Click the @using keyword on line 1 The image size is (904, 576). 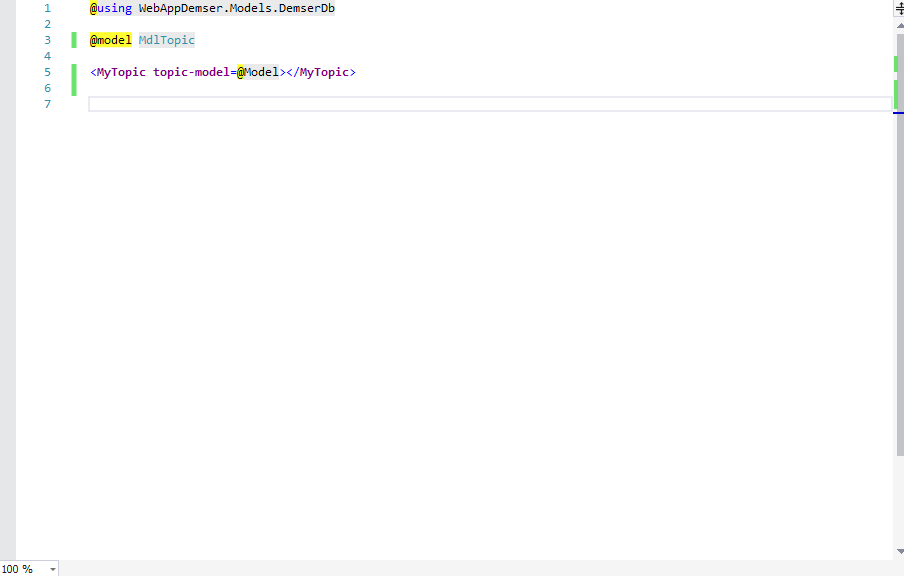click(x=111, y=8)
